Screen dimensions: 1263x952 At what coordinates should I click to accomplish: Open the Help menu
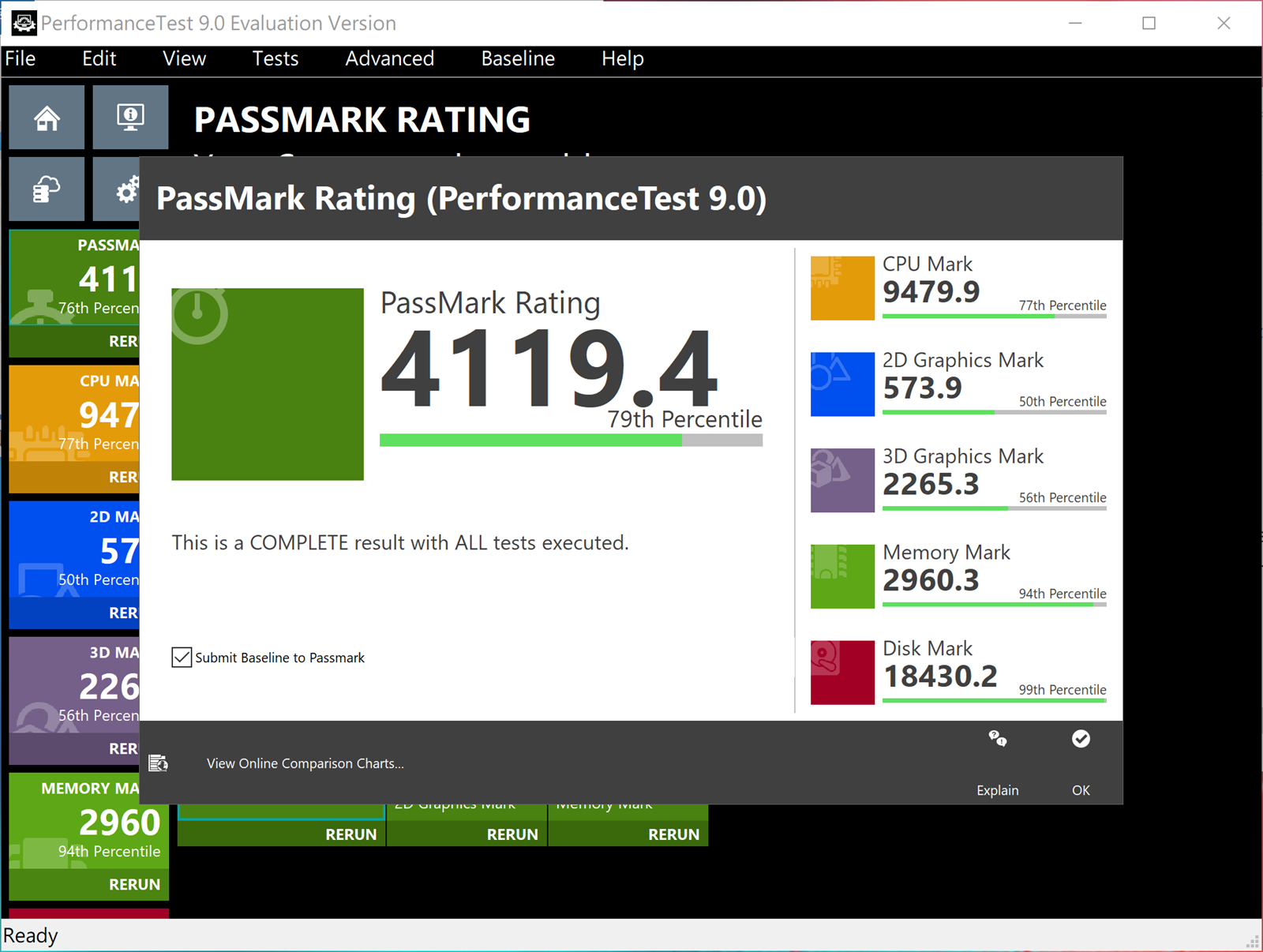pyautogui.click(x=622, y=59)
